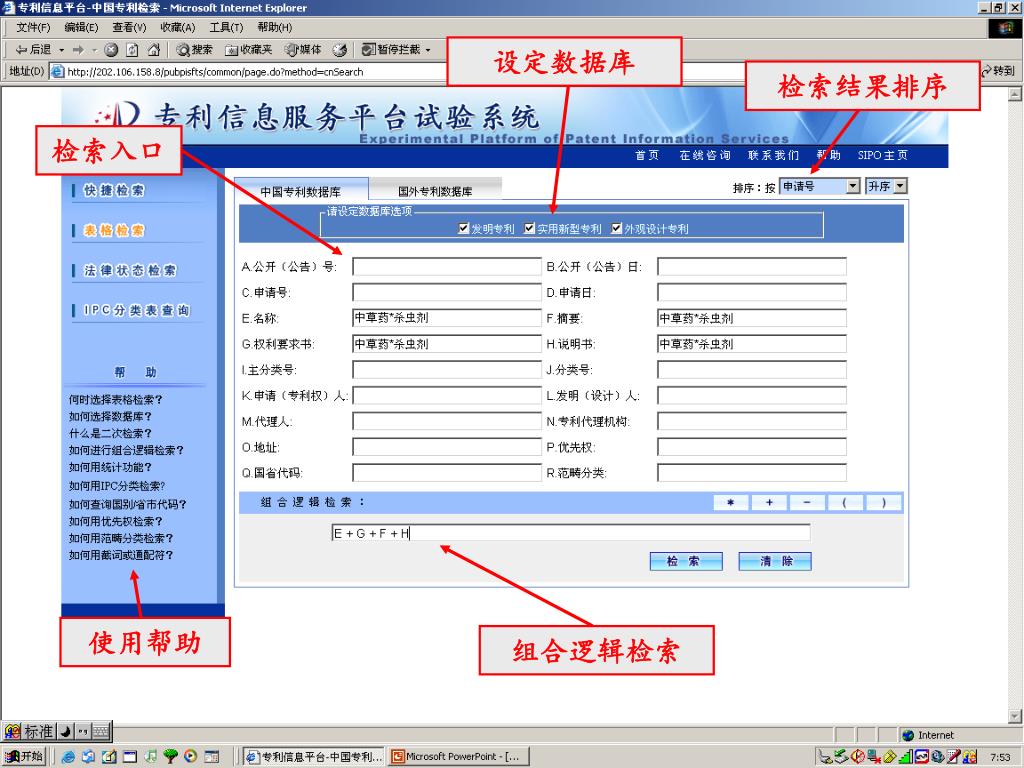Open the 收藏夹 favorites toolbar button
The width and height of the screenshot is (1024, 768).
[249, 50]
